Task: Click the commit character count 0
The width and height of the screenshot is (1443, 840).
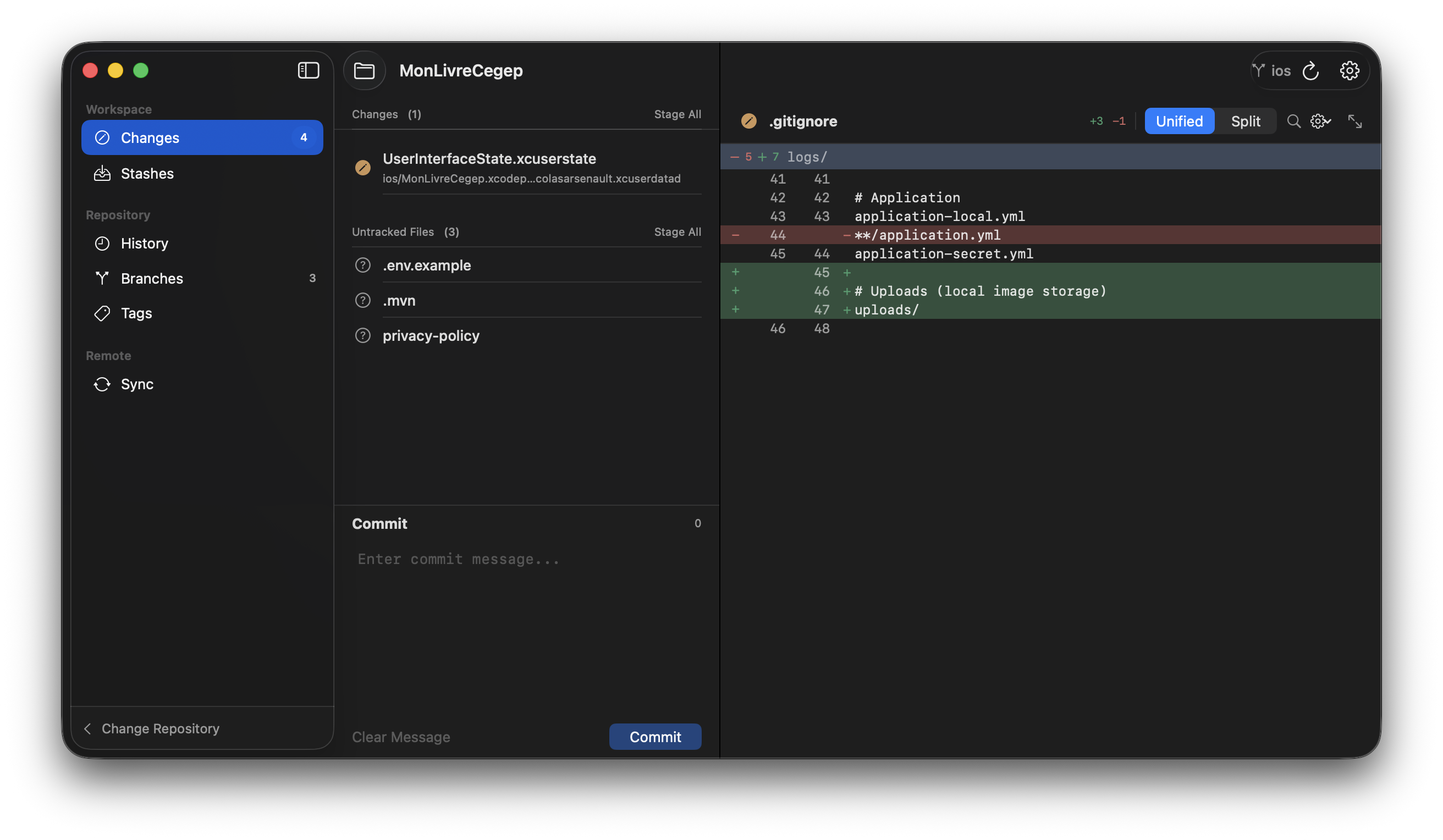Action: [697, 523]
